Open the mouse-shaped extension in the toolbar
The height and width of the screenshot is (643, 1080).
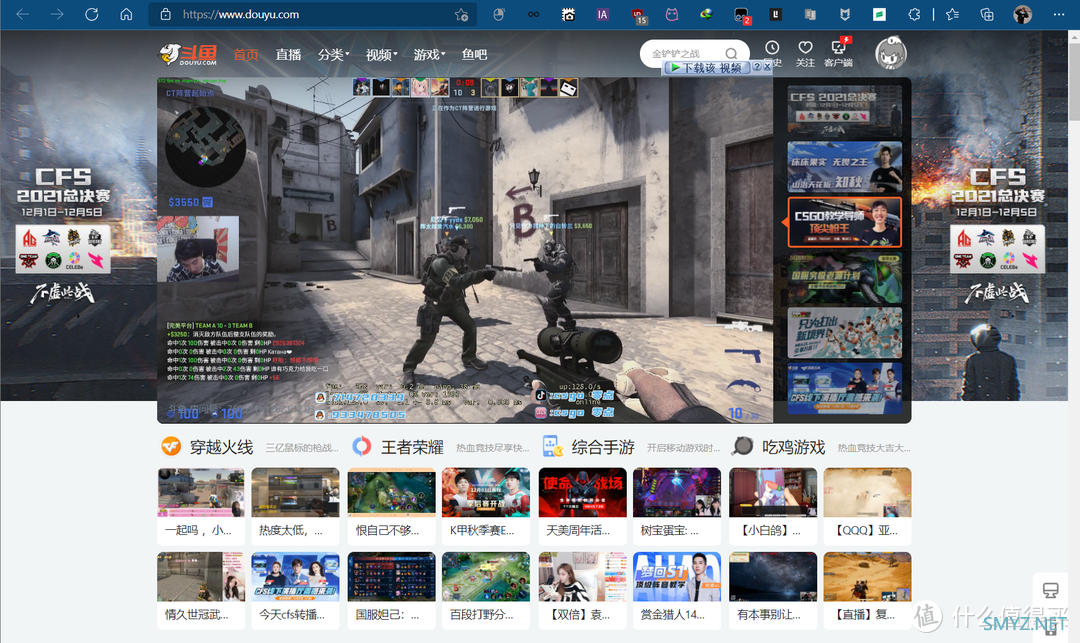click(499, 14)
